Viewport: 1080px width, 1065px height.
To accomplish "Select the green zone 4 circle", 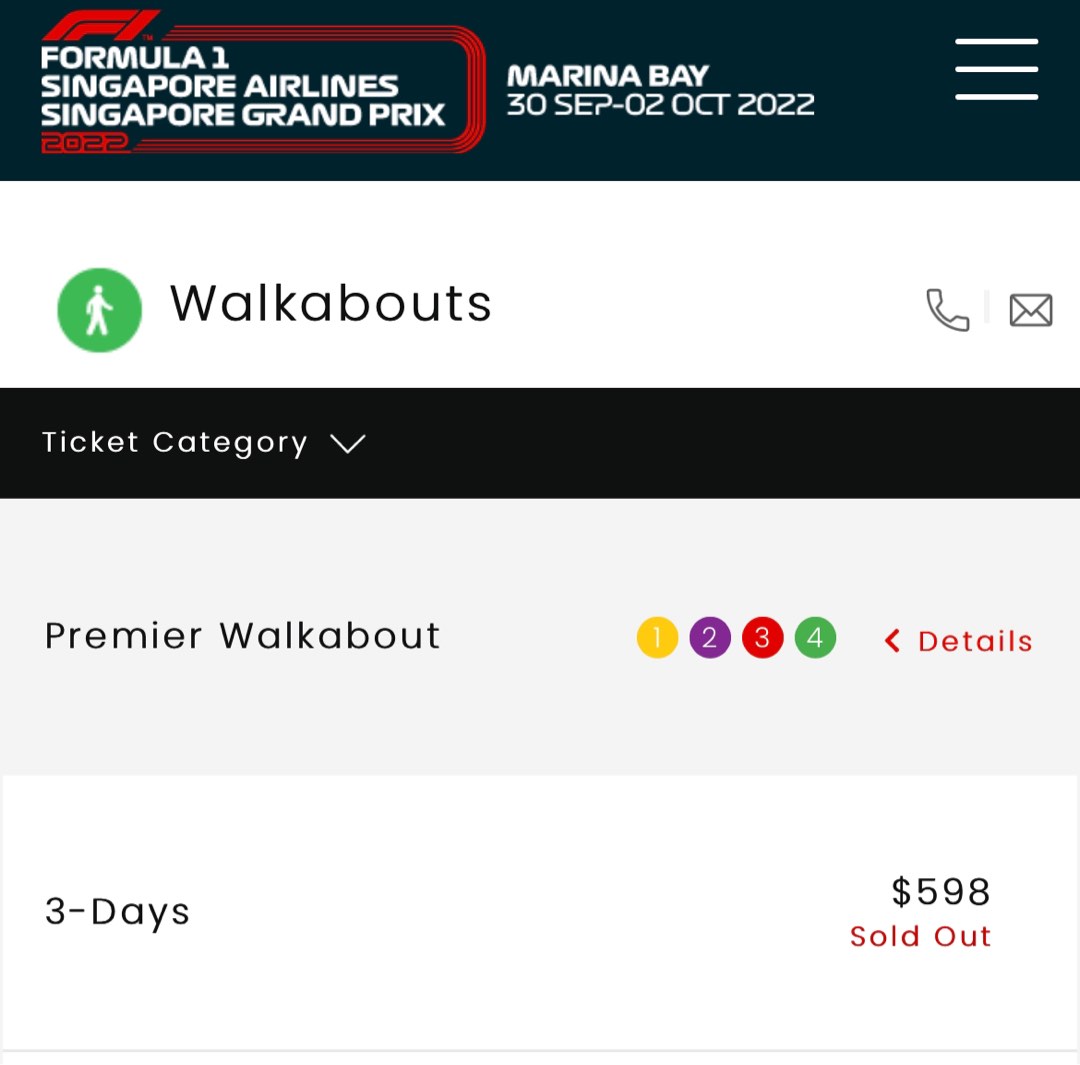I will (x=815, y=637).
